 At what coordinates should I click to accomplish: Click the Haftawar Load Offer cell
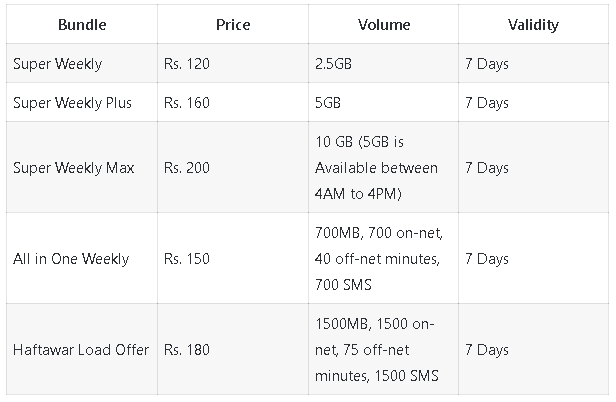tap(81, 350)
